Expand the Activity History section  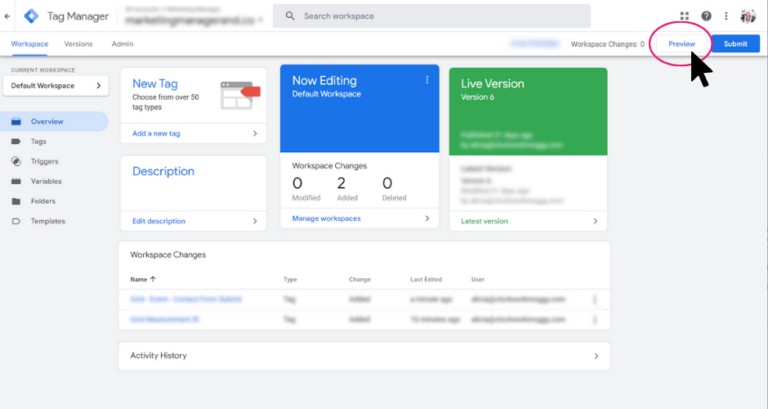point(363,355)
